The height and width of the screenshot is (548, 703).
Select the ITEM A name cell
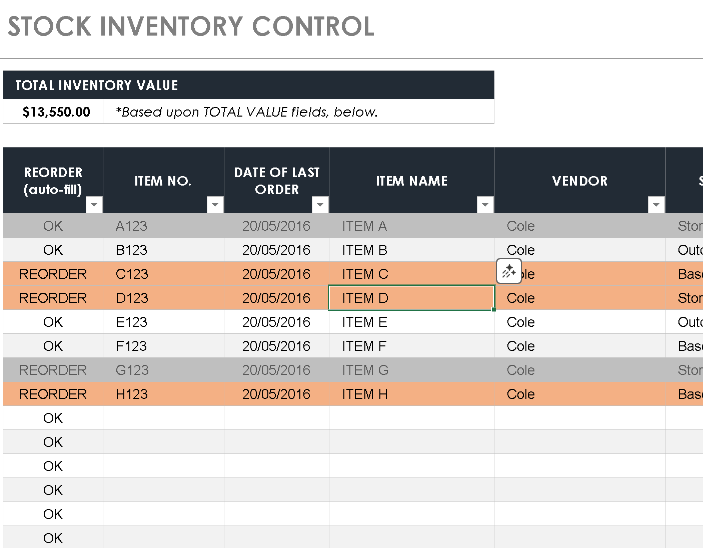412,226
